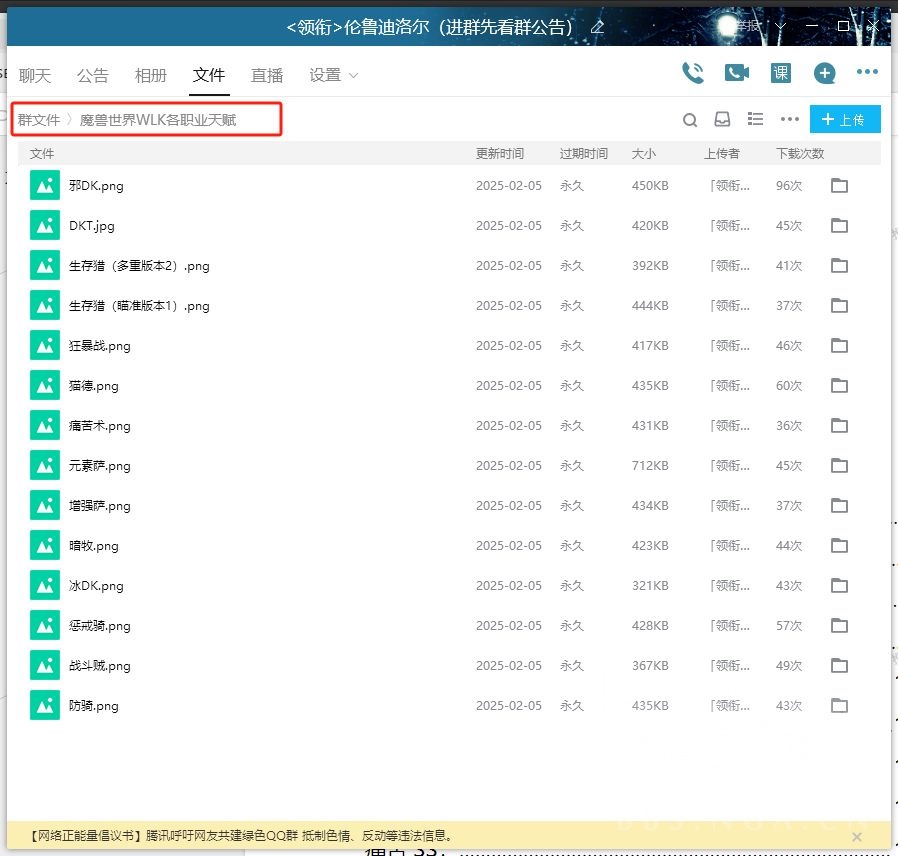The image size is (898, 856).
Task: Open the group lessons (课) feature
Action: [x=783, y=73]
